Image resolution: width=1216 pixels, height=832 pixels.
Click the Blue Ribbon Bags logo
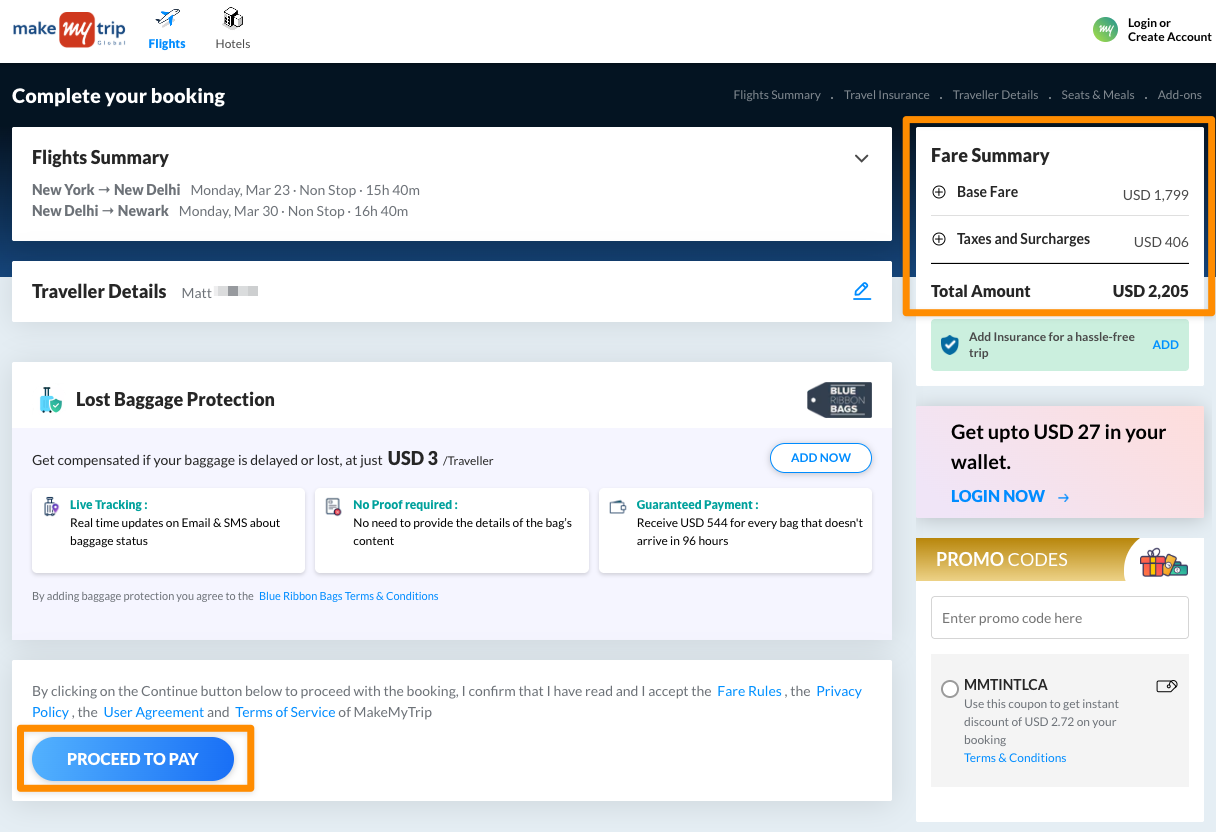tap(839, 399)
